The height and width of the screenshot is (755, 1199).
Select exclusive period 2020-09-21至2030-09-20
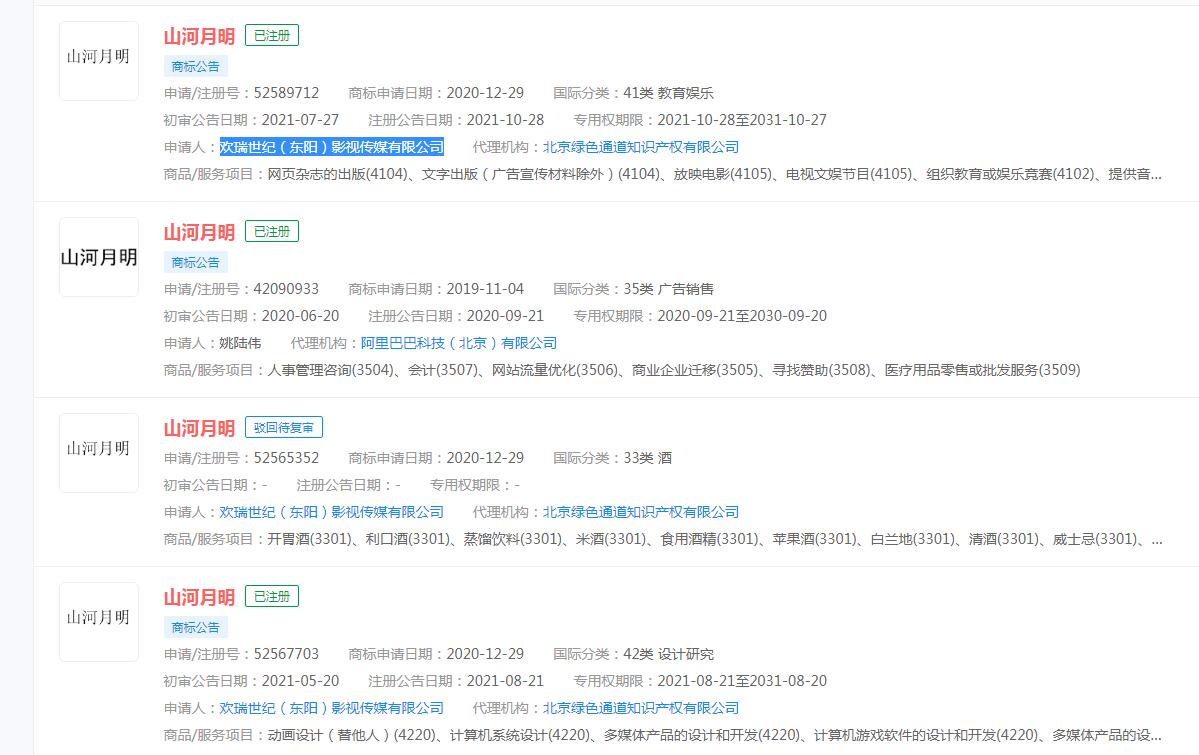coord(742,316)
